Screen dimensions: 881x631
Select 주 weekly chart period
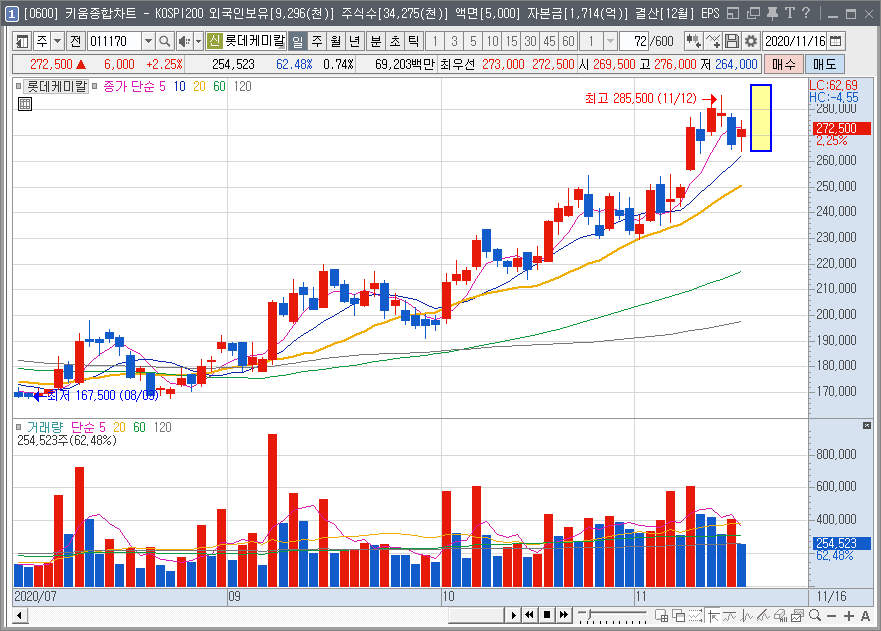pos(317,41)
